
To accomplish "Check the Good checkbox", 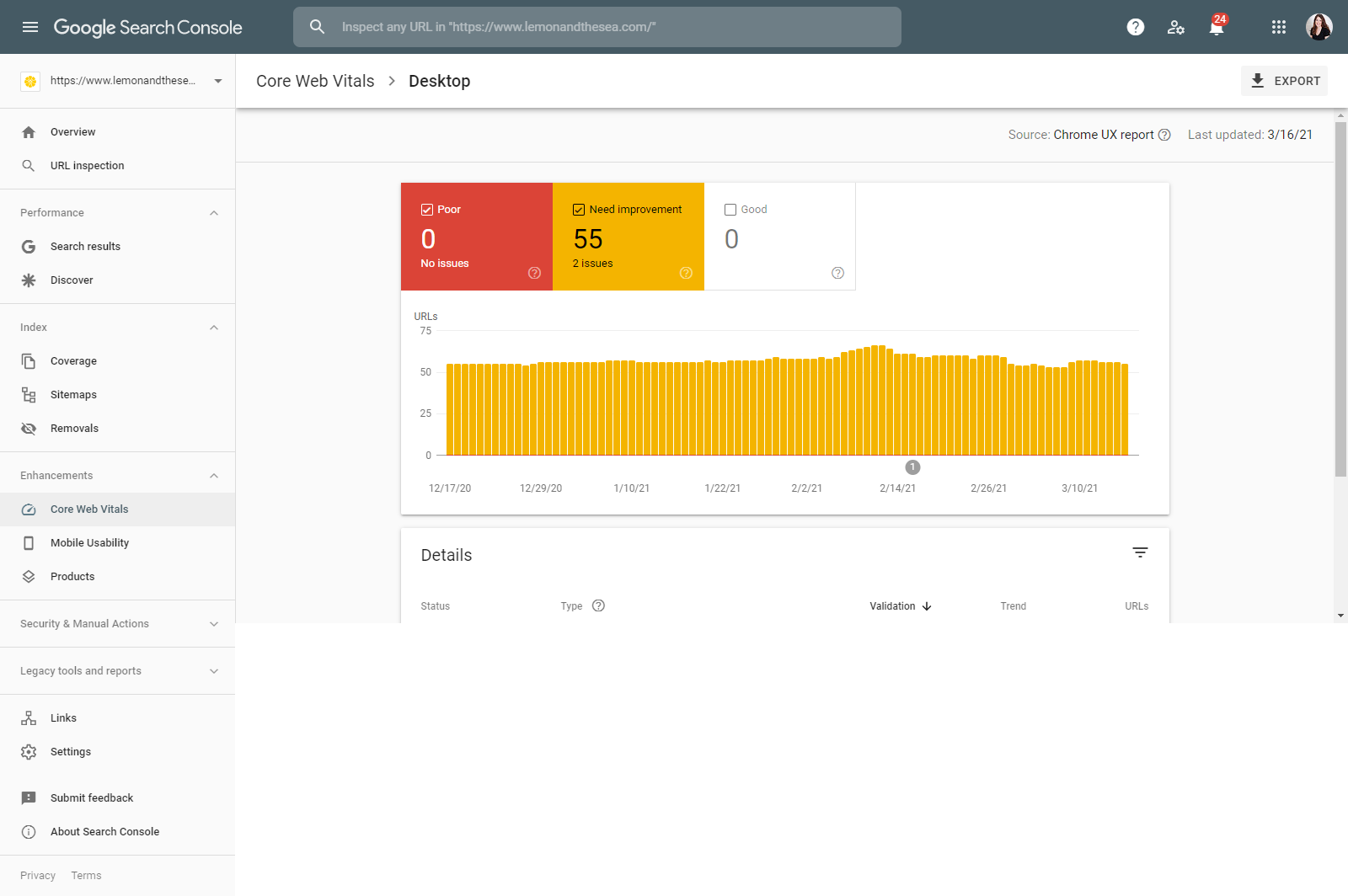I will (730, 210).
